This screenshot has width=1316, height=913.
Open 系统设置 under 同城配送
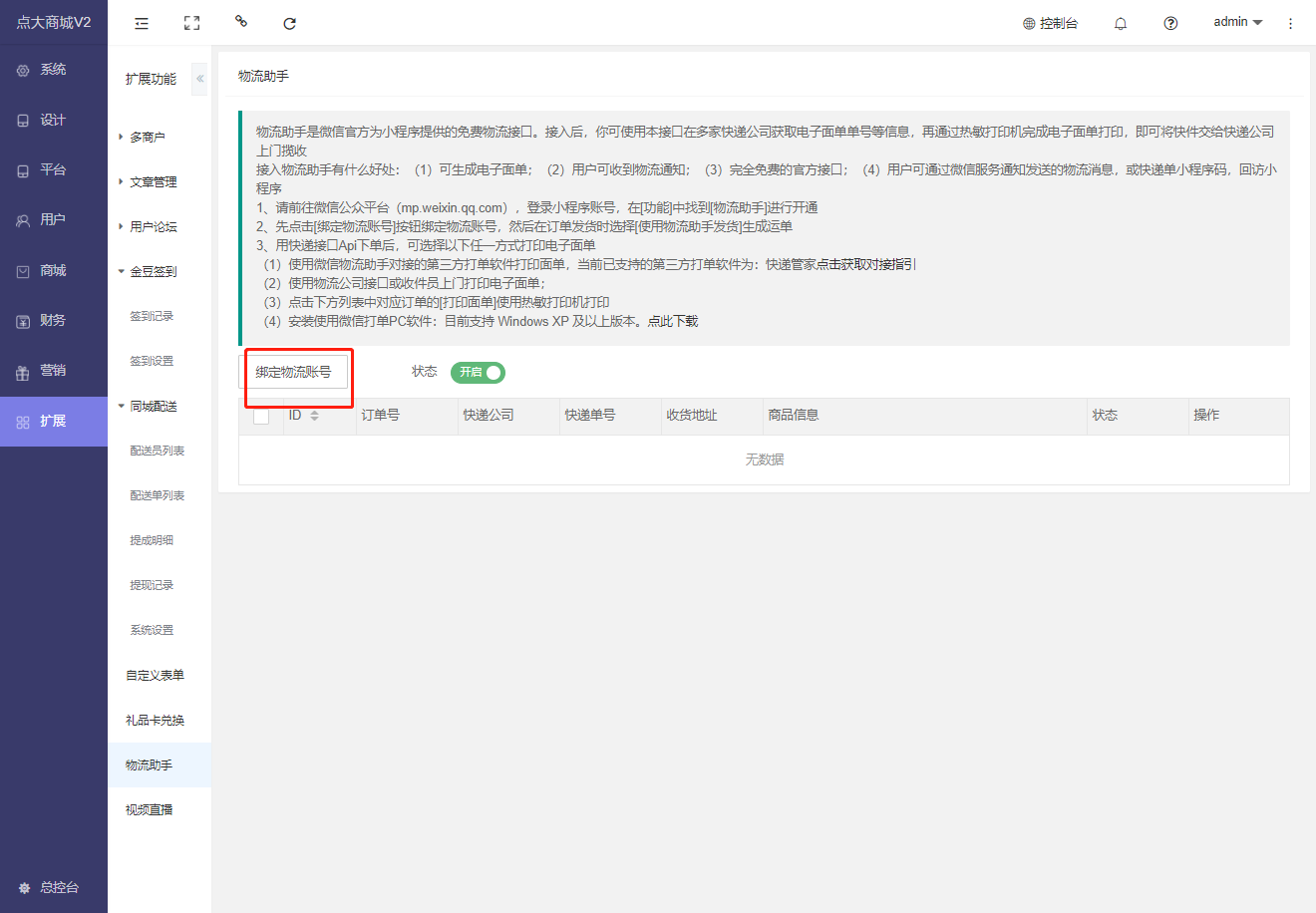tap(152, 630)
